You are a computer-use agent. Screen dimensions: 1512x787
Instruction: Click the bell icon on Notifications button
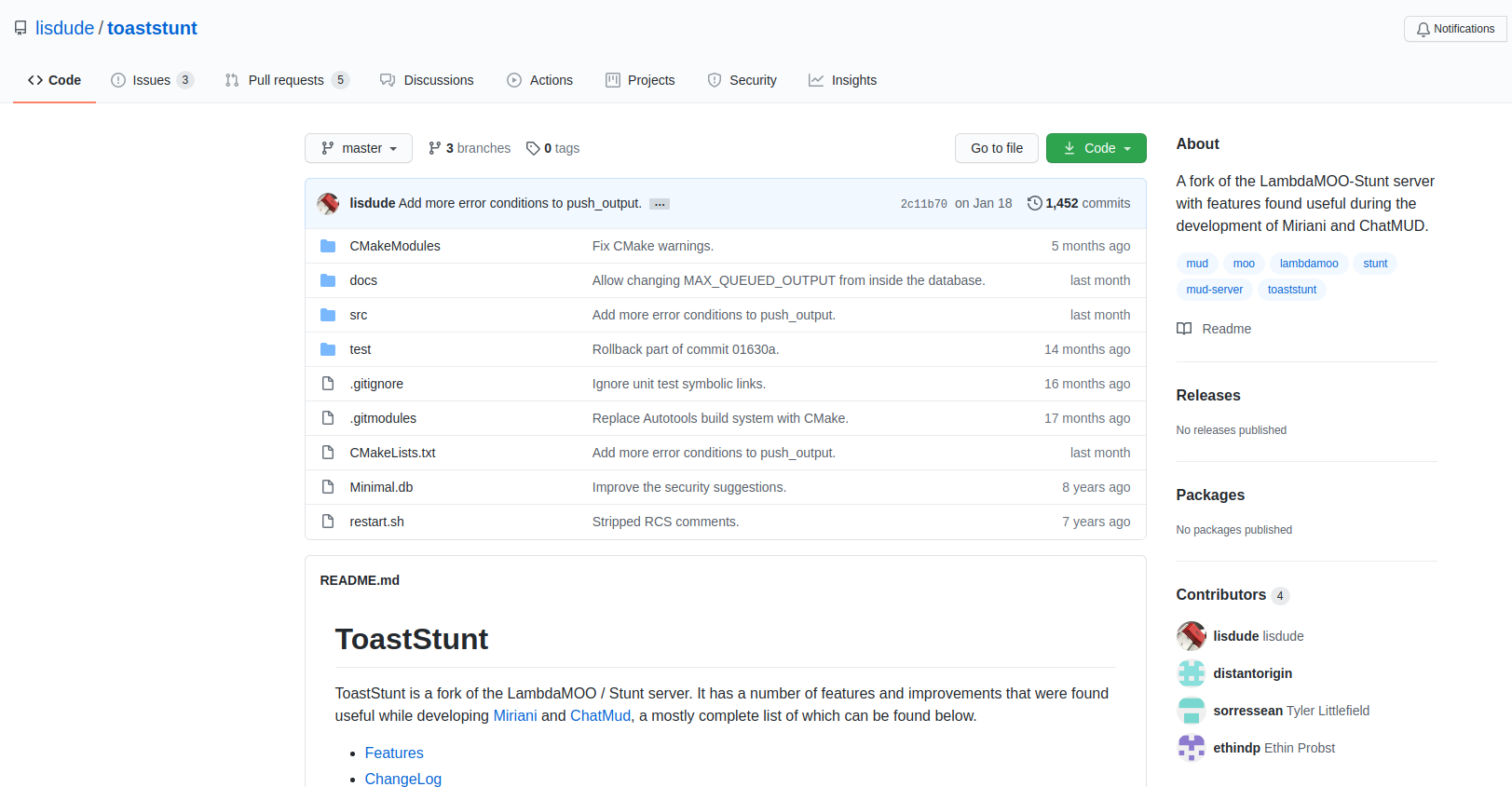tap(1423, 30)
